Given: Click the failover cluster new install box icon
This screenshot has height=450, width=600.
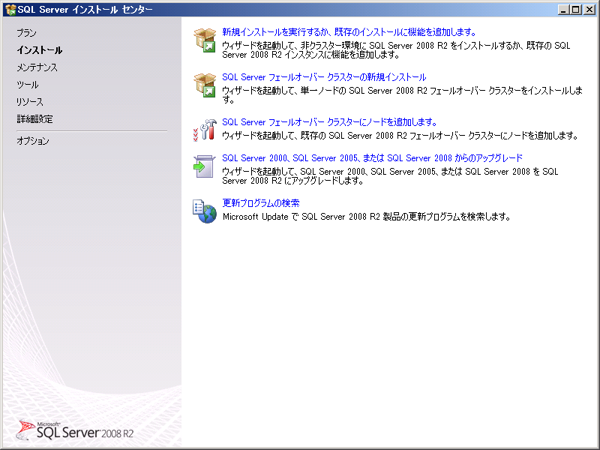Looking at the screenshot, I should click(x=205, y=85).
